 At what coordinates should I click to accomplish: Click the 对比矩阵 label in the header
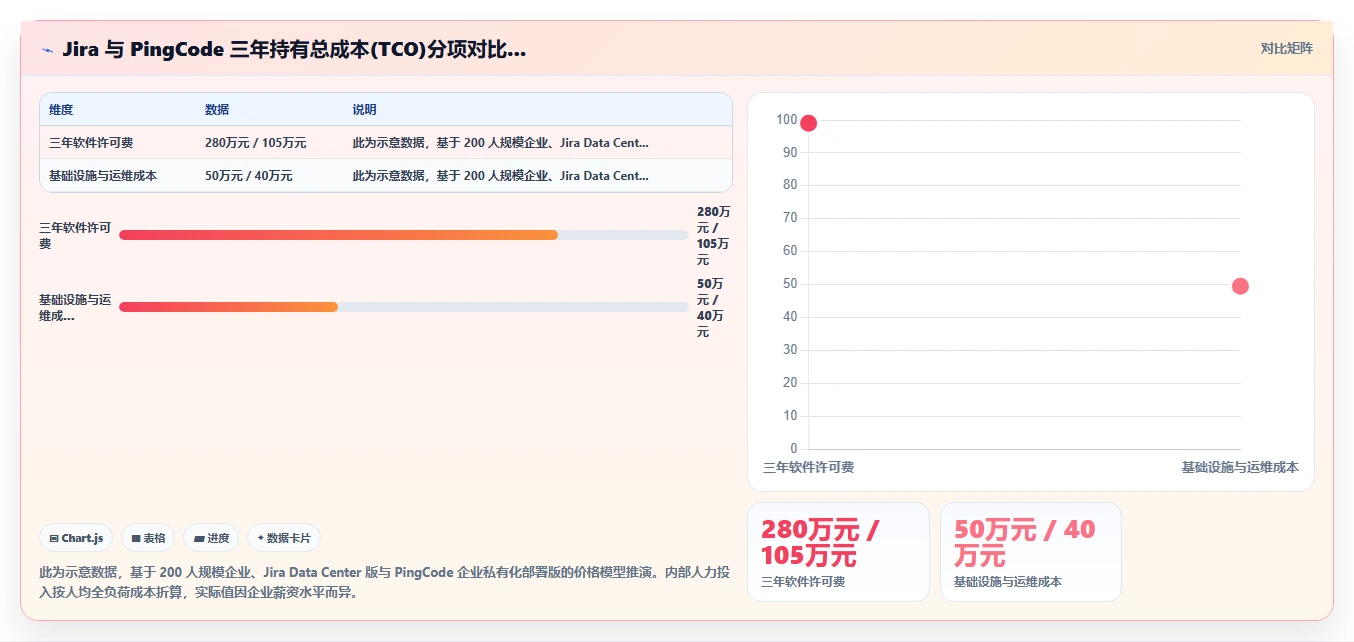point(1287,48)
